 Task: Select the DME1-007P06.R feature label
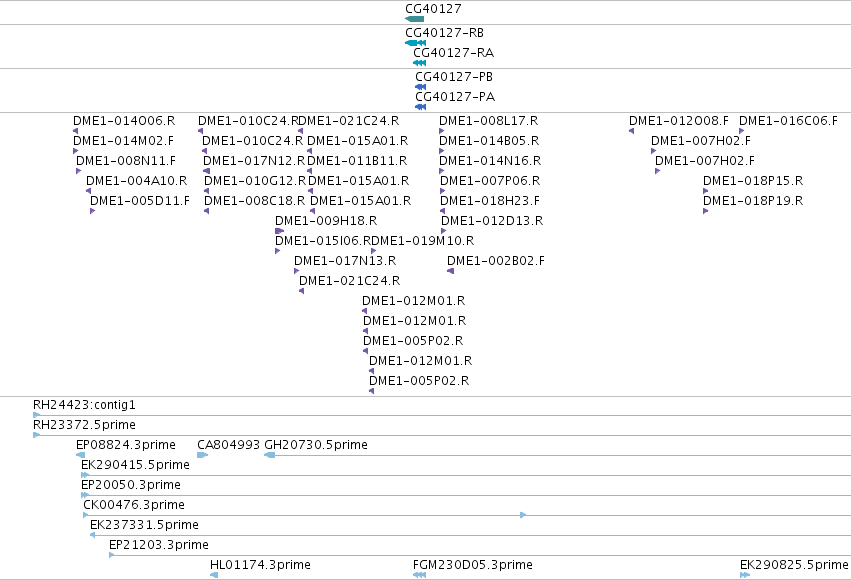click(x=490, y=181)
